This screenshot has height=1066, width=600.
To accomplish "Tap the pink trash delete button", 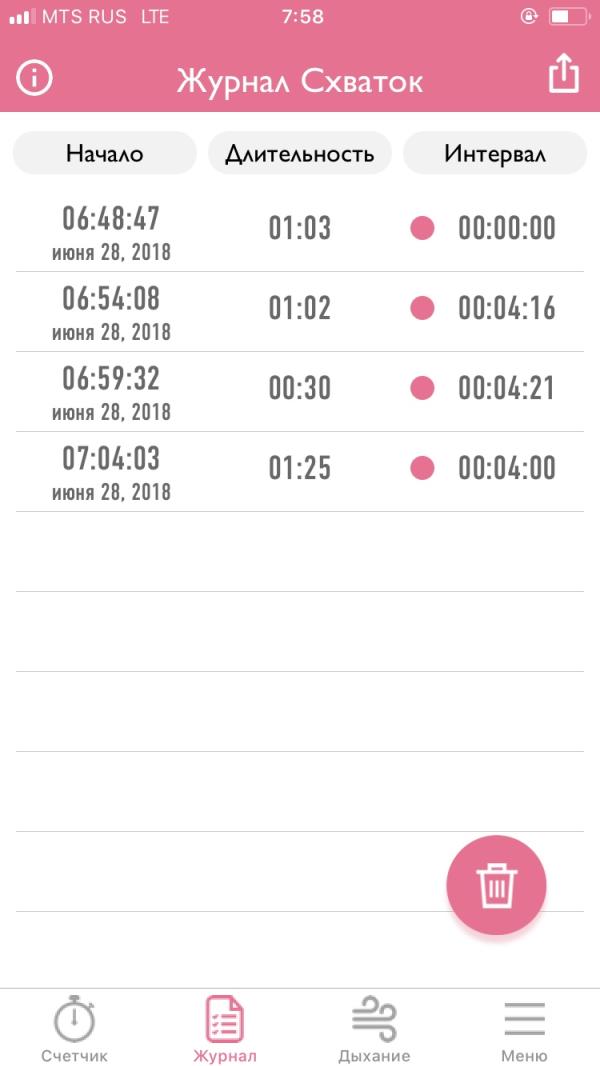I will click(x=497, y=885).
